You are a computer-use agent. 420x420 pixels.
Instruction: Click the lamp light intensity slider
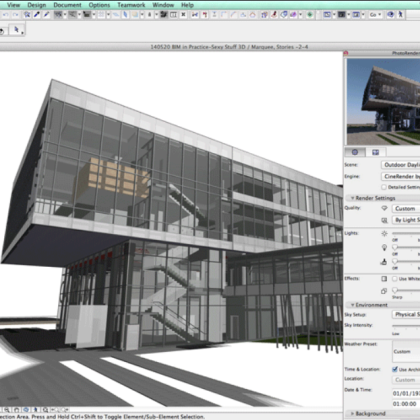[x=406, y=247]
